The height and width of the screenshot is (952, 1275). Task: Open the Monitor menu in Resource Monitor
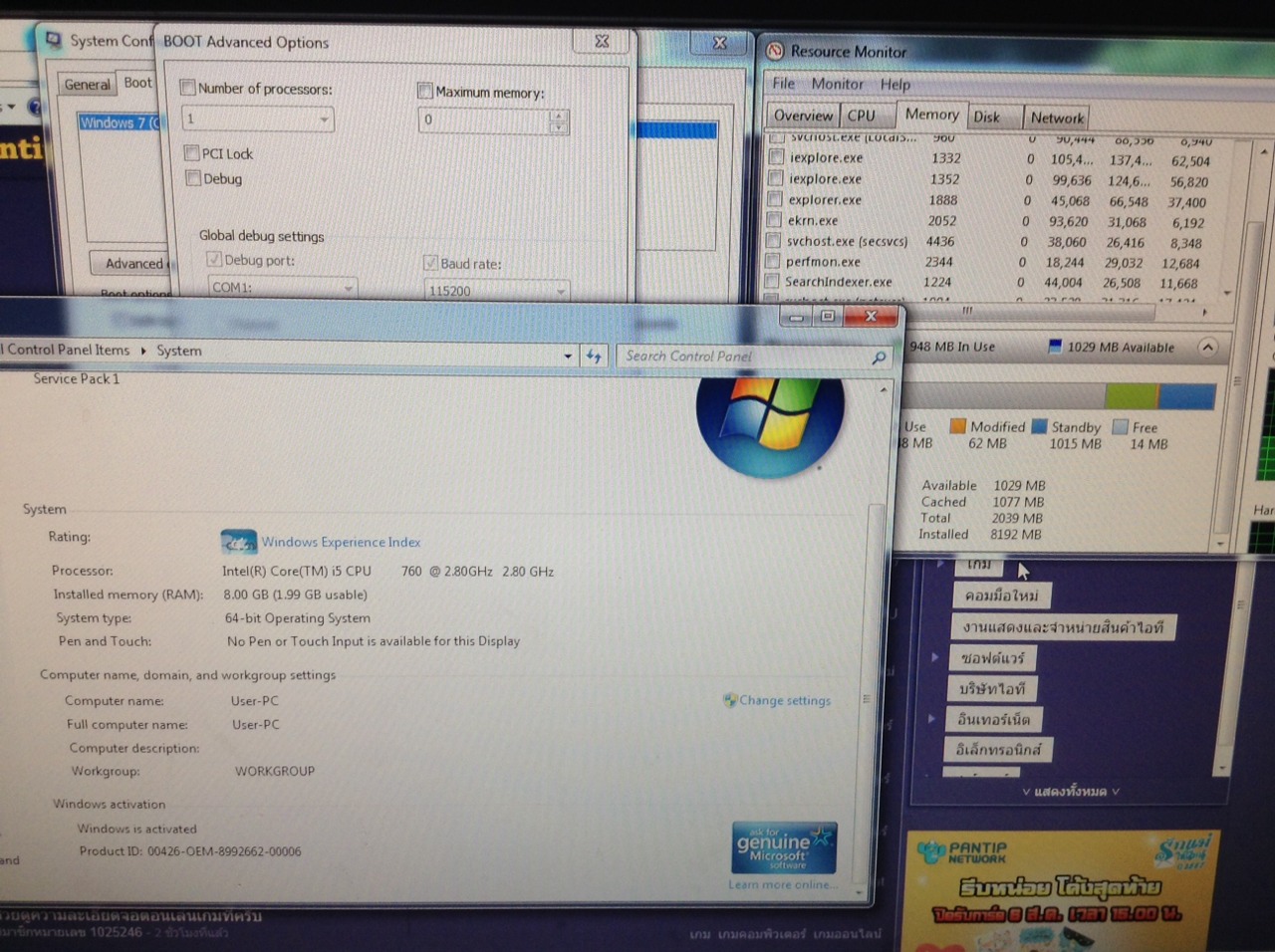pos(838,85)
